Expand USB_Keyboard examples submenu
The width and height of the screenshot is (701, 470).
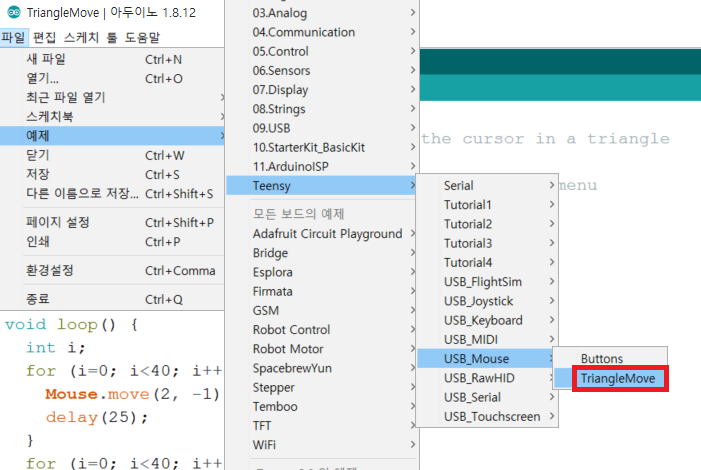pos(487,320)
